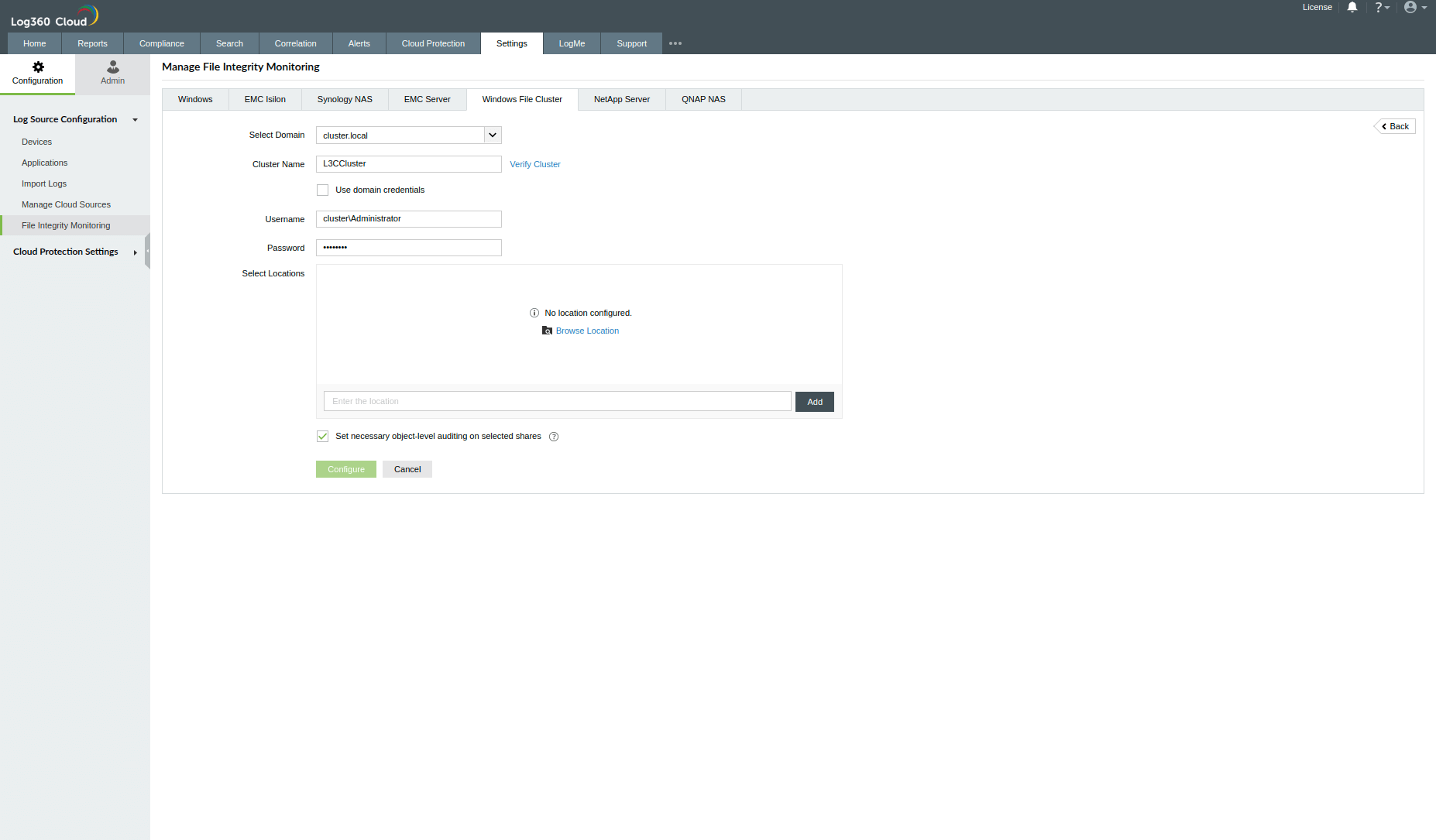Expand the Log Source Configuration section
The height and width of the screenshot is (840, 1436).
tap(135, 119)
